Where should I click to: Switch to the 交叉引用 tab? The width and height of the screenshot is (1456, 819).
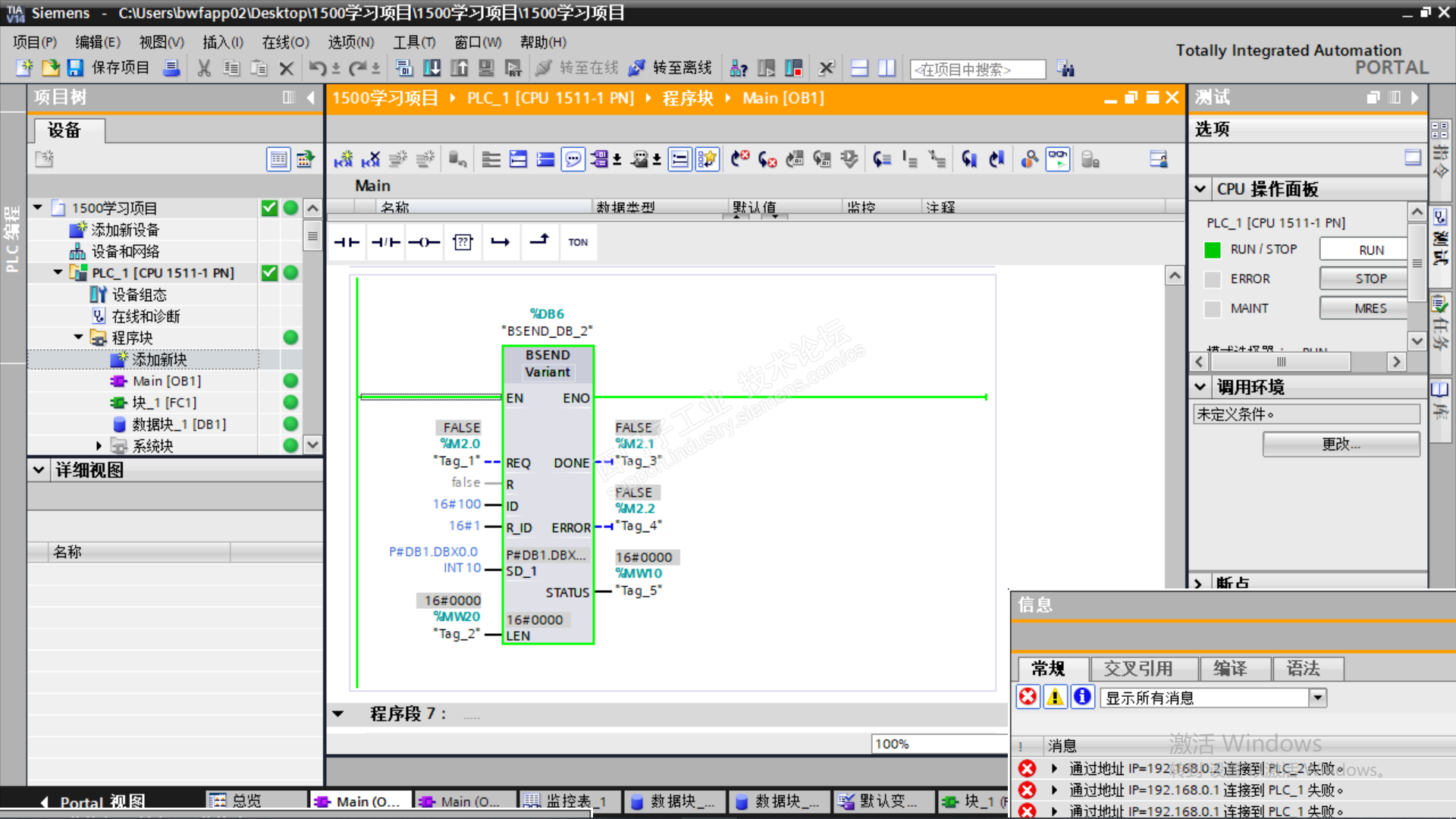point(1138,669)
